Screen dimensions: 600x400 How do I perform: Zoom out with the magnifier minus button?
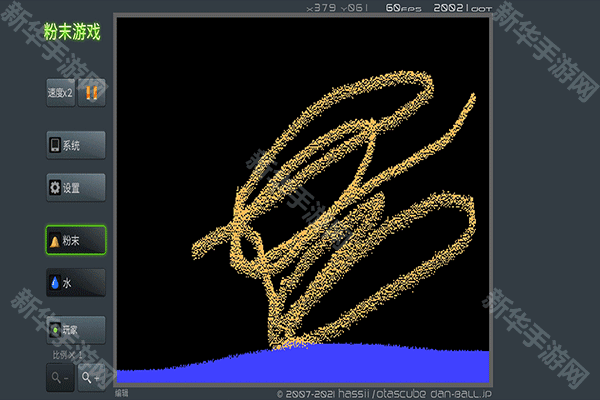click(x=59, y=377)
